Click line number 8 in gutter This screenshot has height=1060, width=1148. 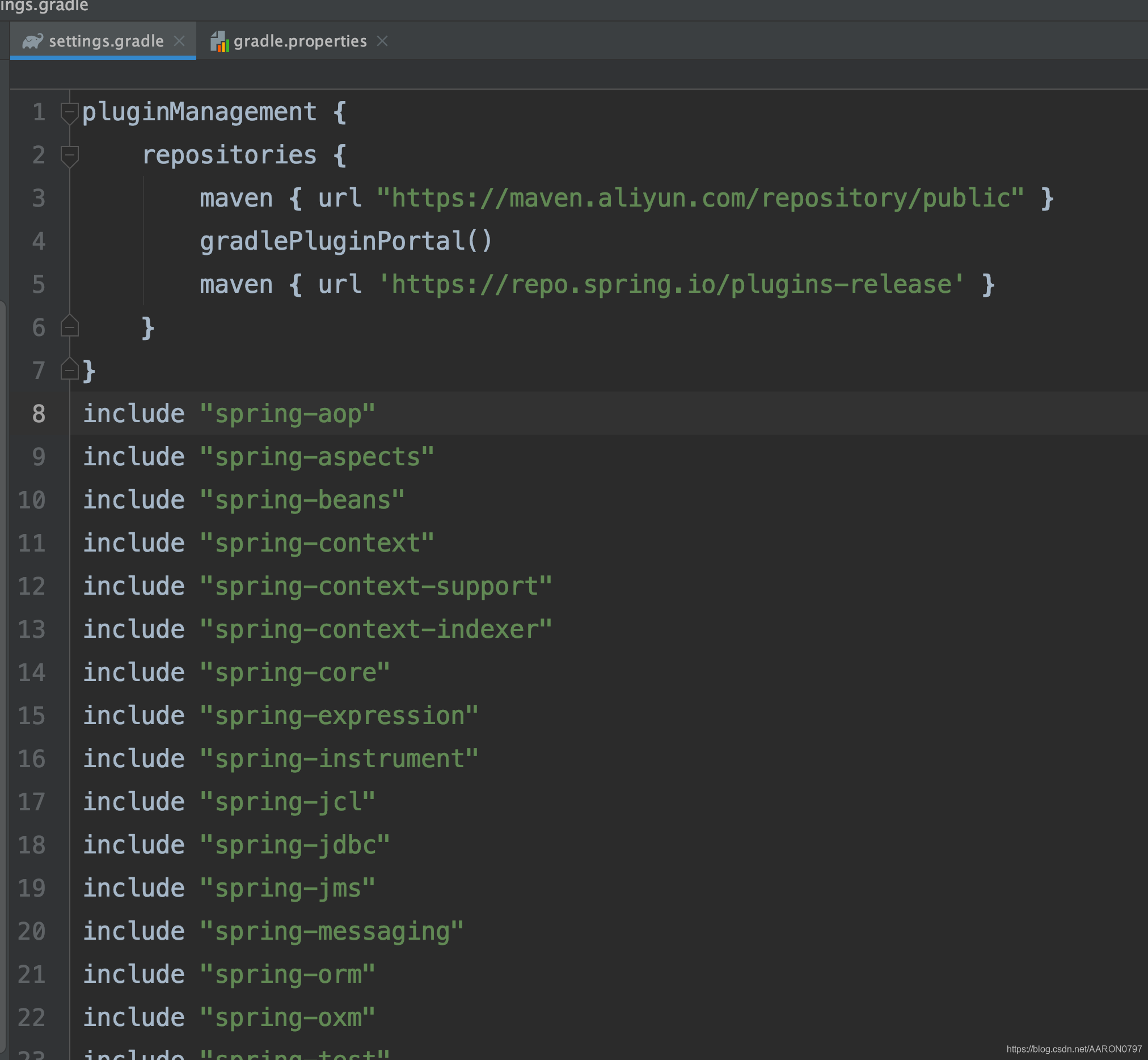click(x=39, y=414)
